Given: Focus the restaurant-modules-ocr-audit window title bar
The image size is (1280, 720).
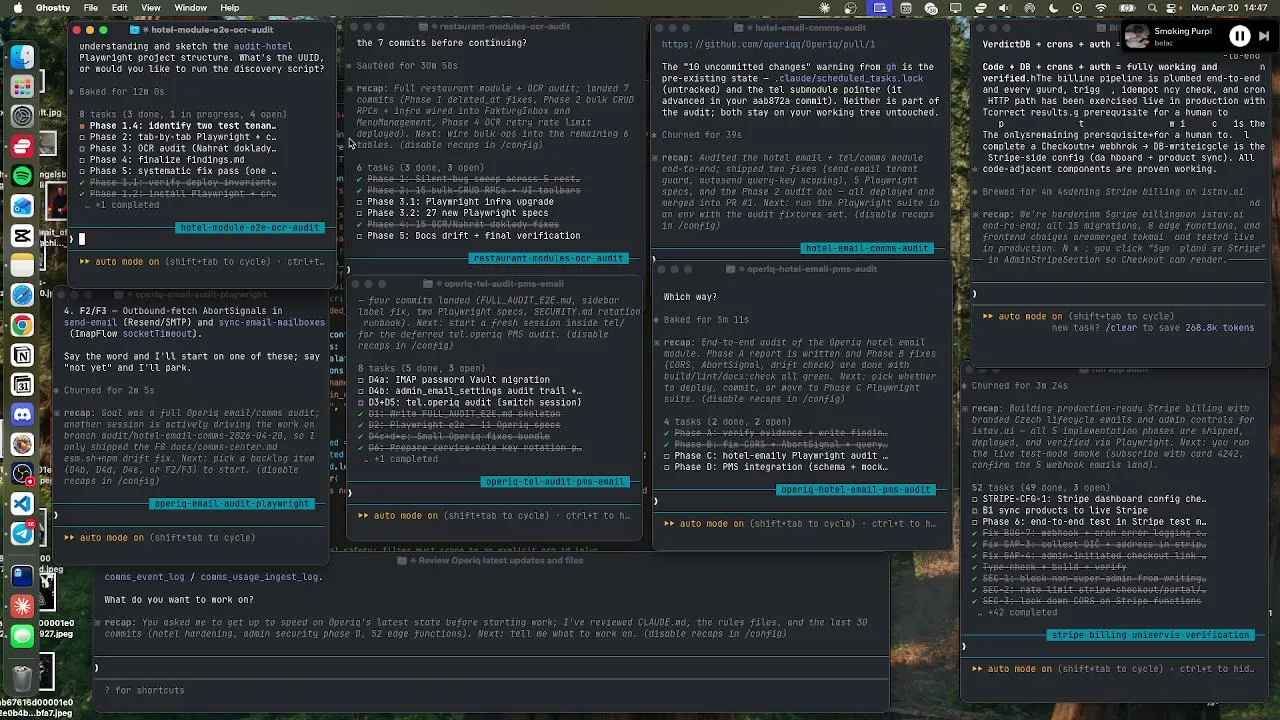Looking at the screenshot, I should point(497,26).
